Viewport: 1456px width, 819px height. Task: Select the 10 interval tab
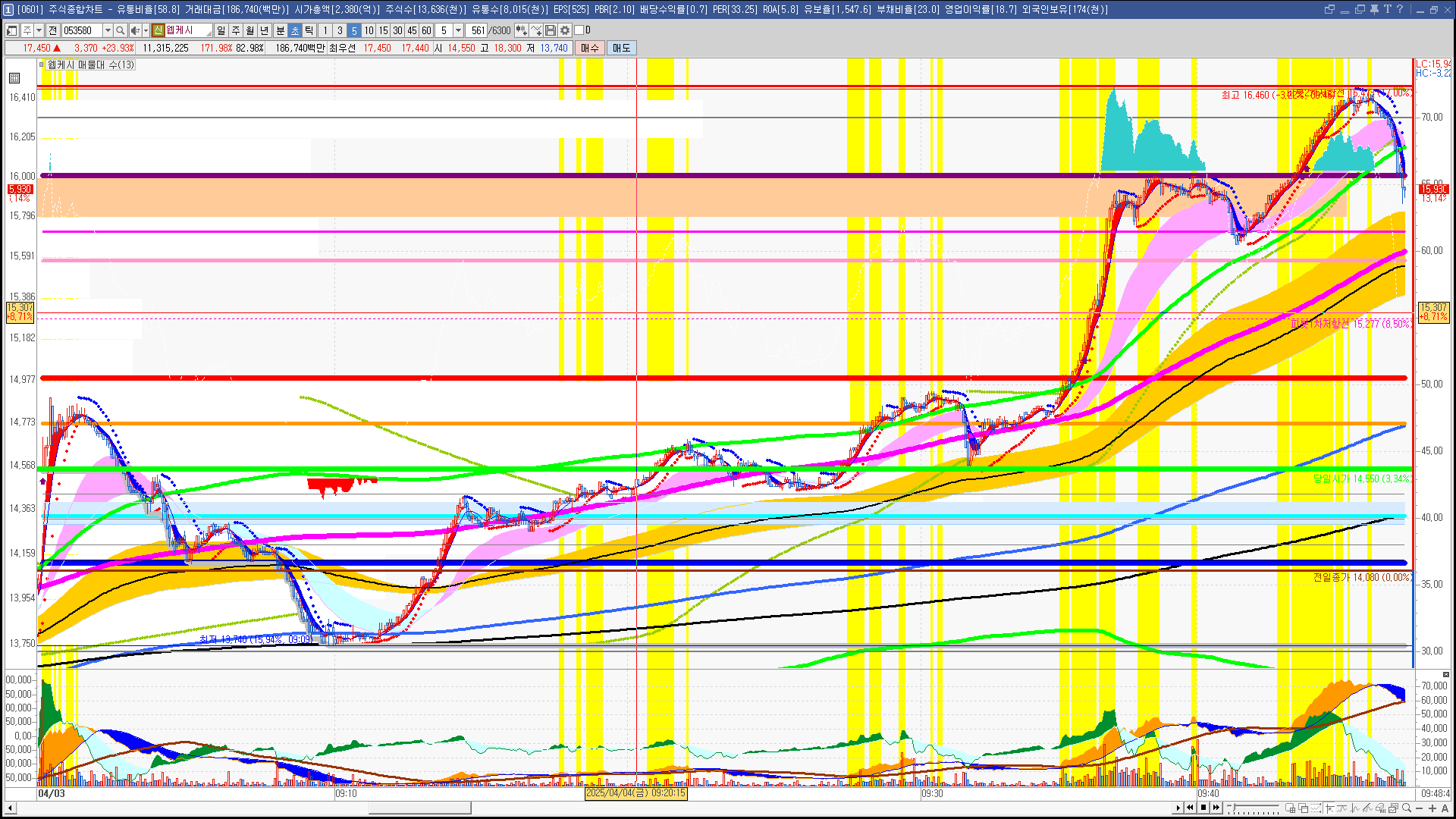369,30
